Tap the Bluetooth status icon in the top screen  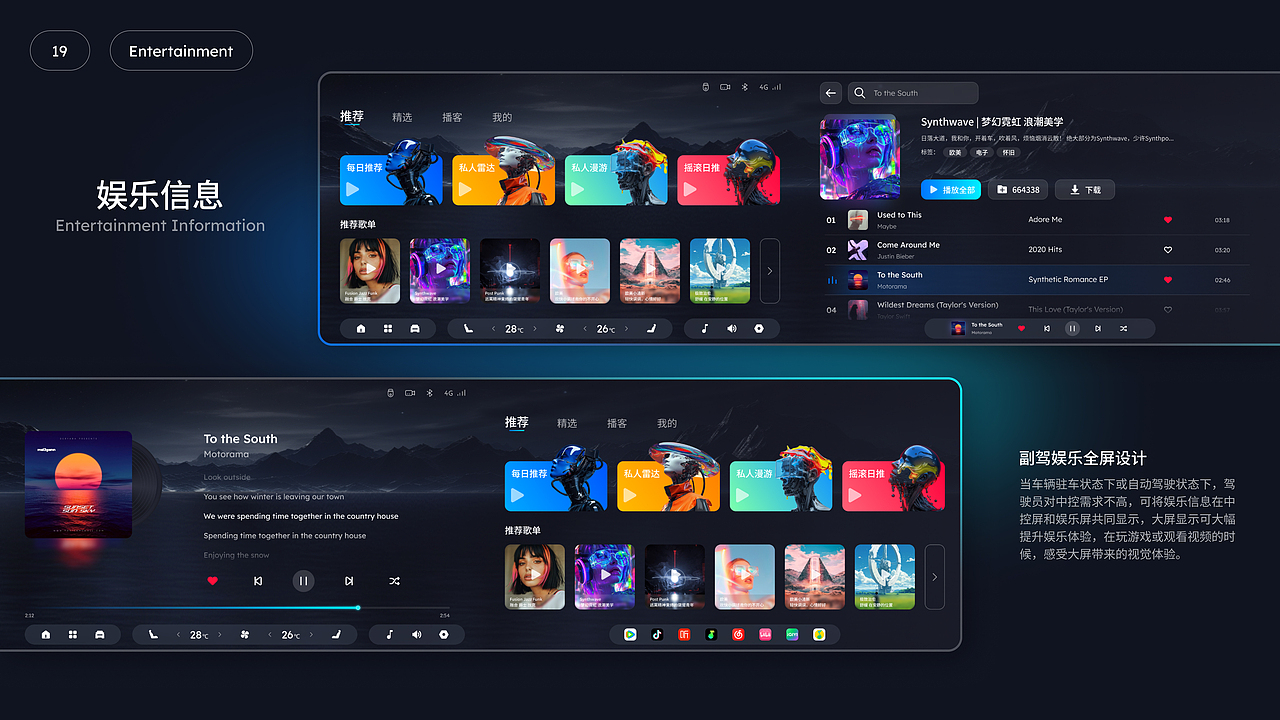coord(744,87)
